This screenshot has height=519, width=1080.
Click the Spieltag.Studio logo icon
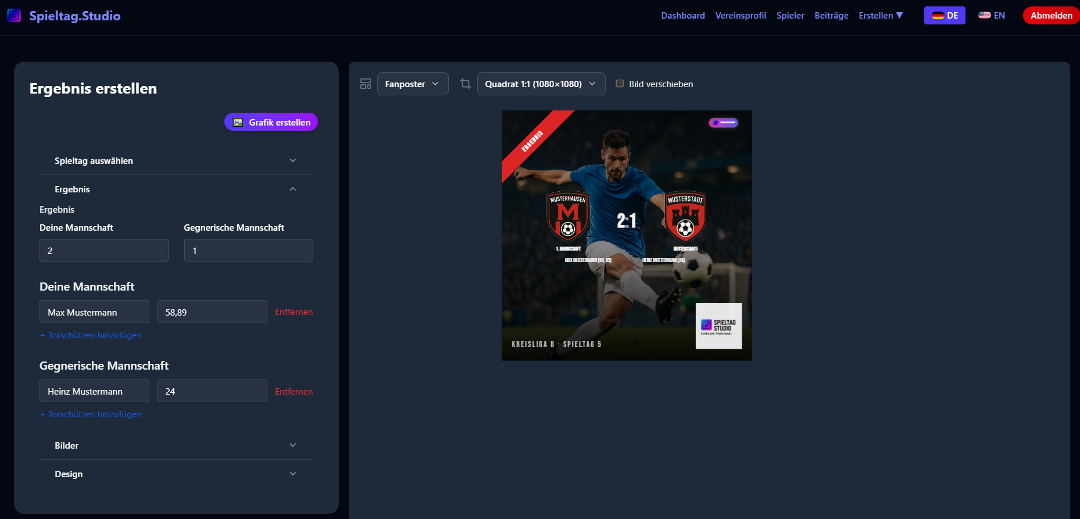[14, 15]
